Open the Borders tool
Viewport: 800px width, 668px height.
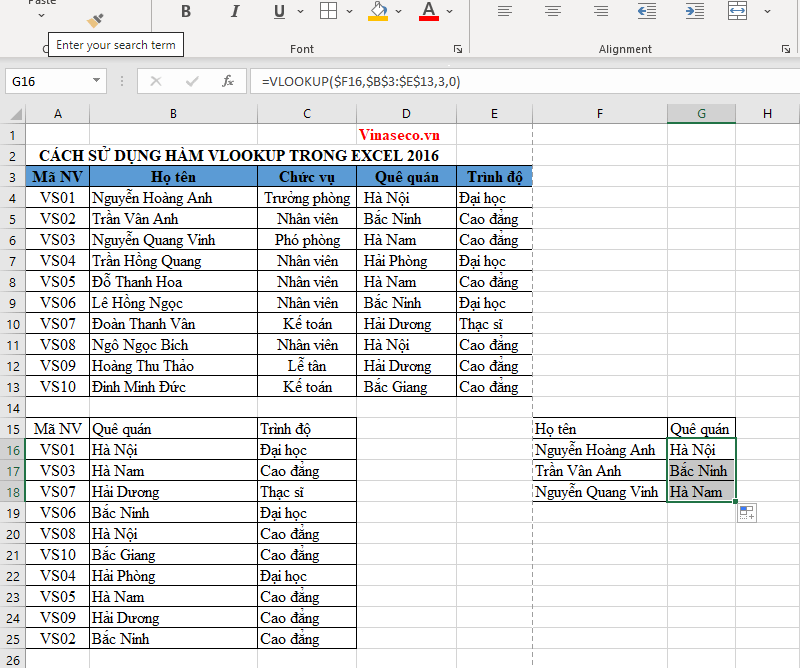click(328, 12)
